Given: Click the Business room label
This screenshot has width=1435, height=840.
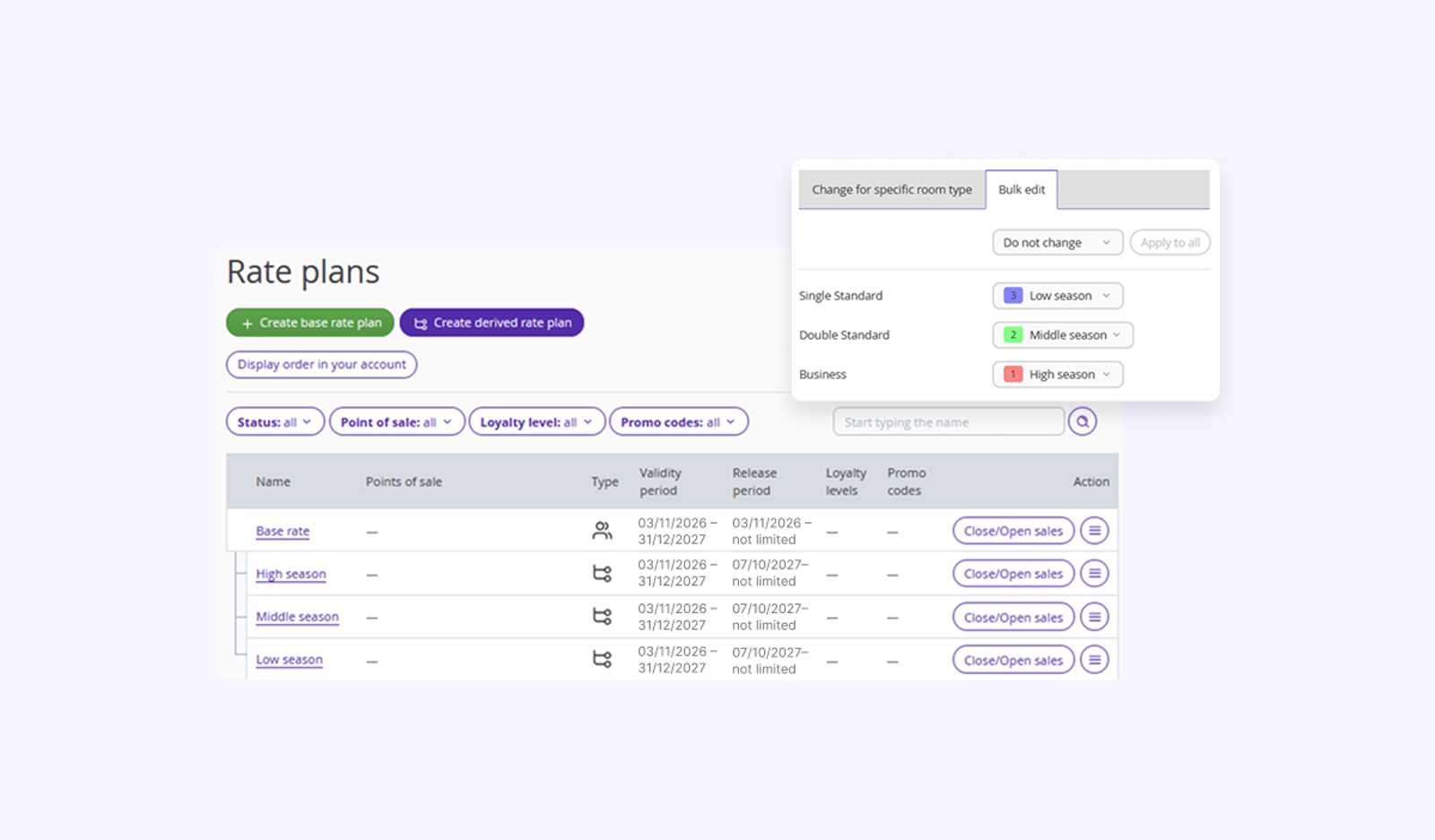Looking at the screenshot, I should [822, 375].
